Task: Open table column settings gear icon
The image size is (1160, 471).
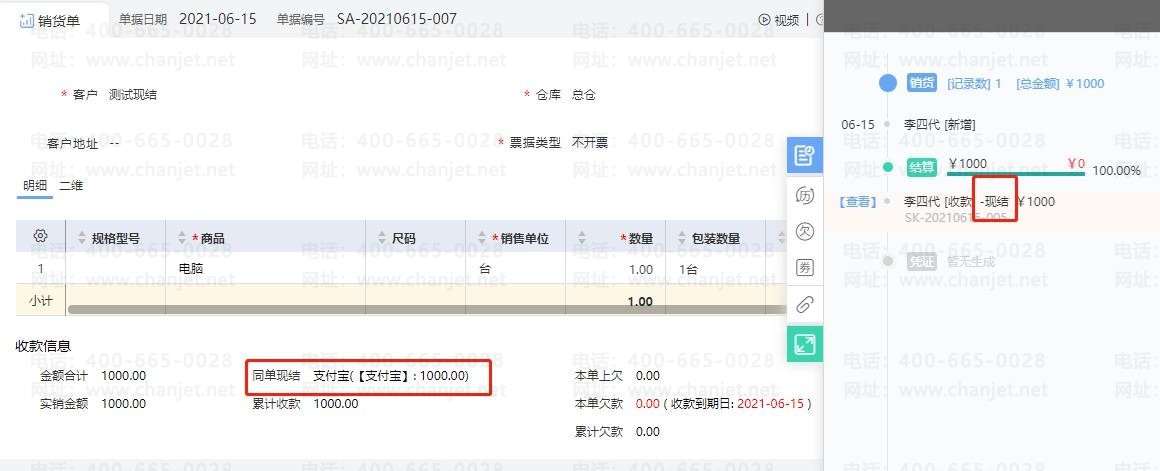Action: point(41,237)
